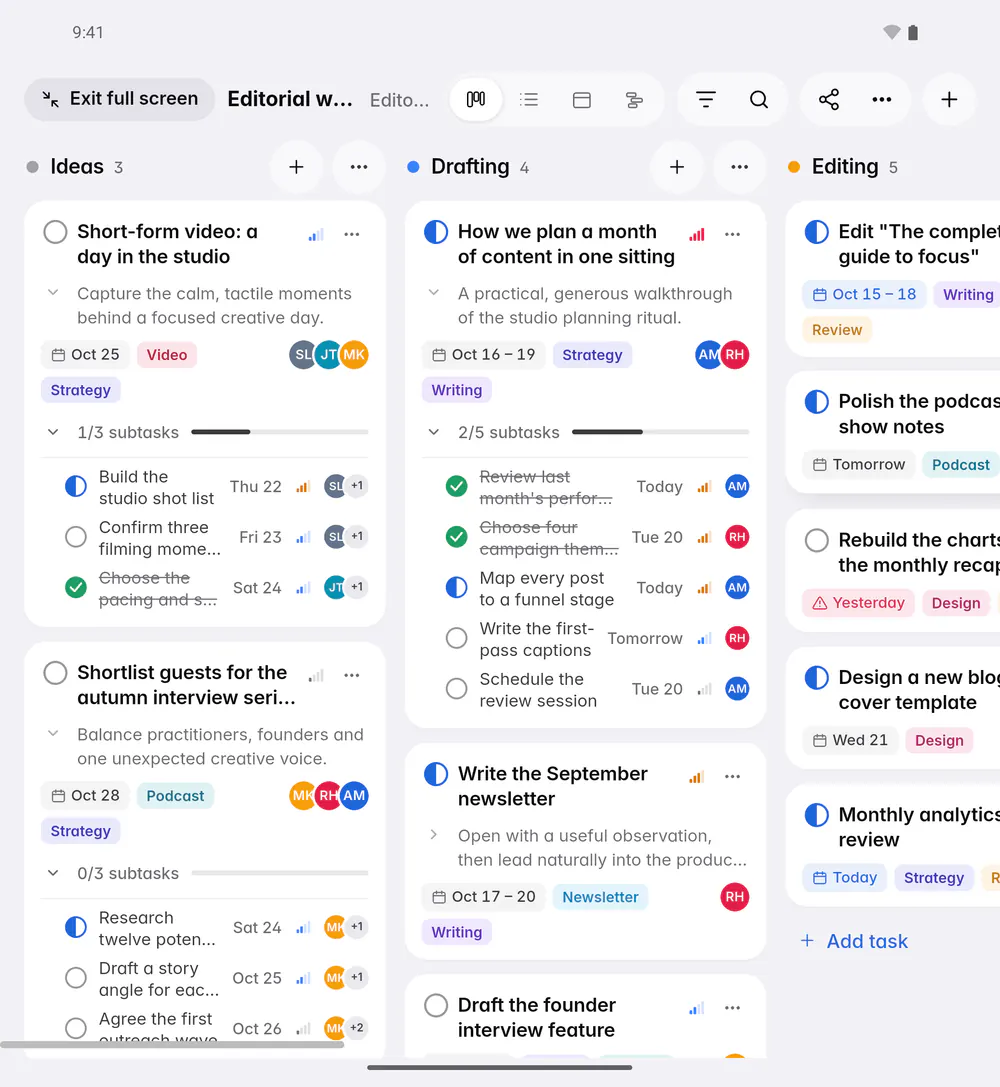Switch to the list view icon

point(529,100)
